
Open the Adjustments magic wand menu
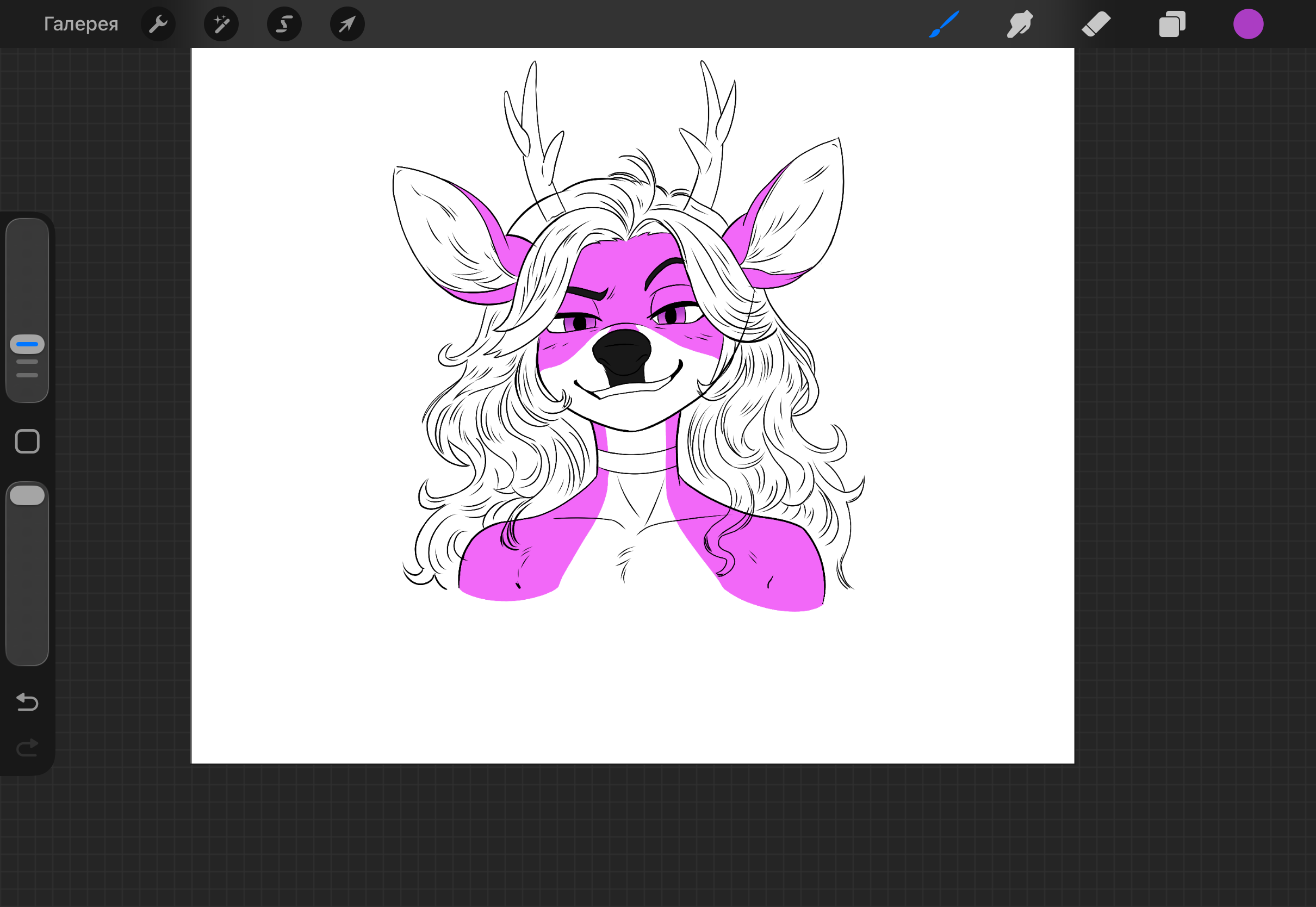221,24
